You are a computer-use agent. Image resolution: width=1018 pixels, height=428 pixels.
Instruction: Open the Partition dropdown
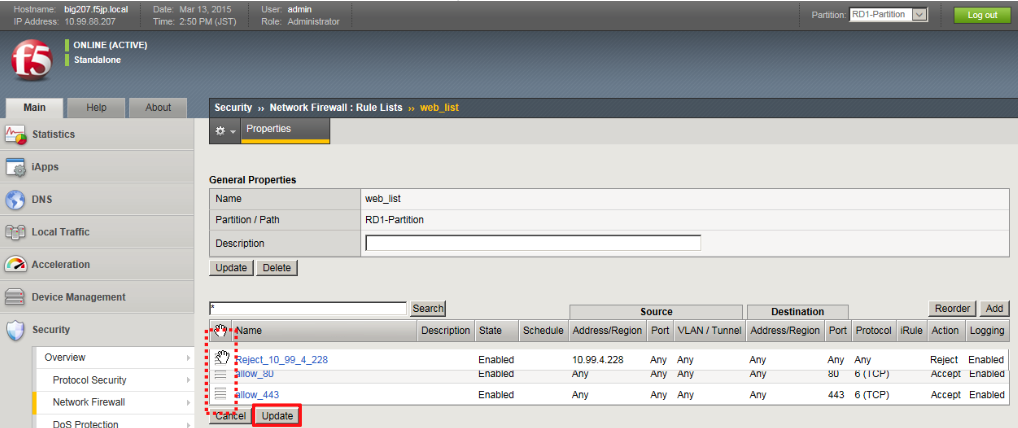pos(888,14)
